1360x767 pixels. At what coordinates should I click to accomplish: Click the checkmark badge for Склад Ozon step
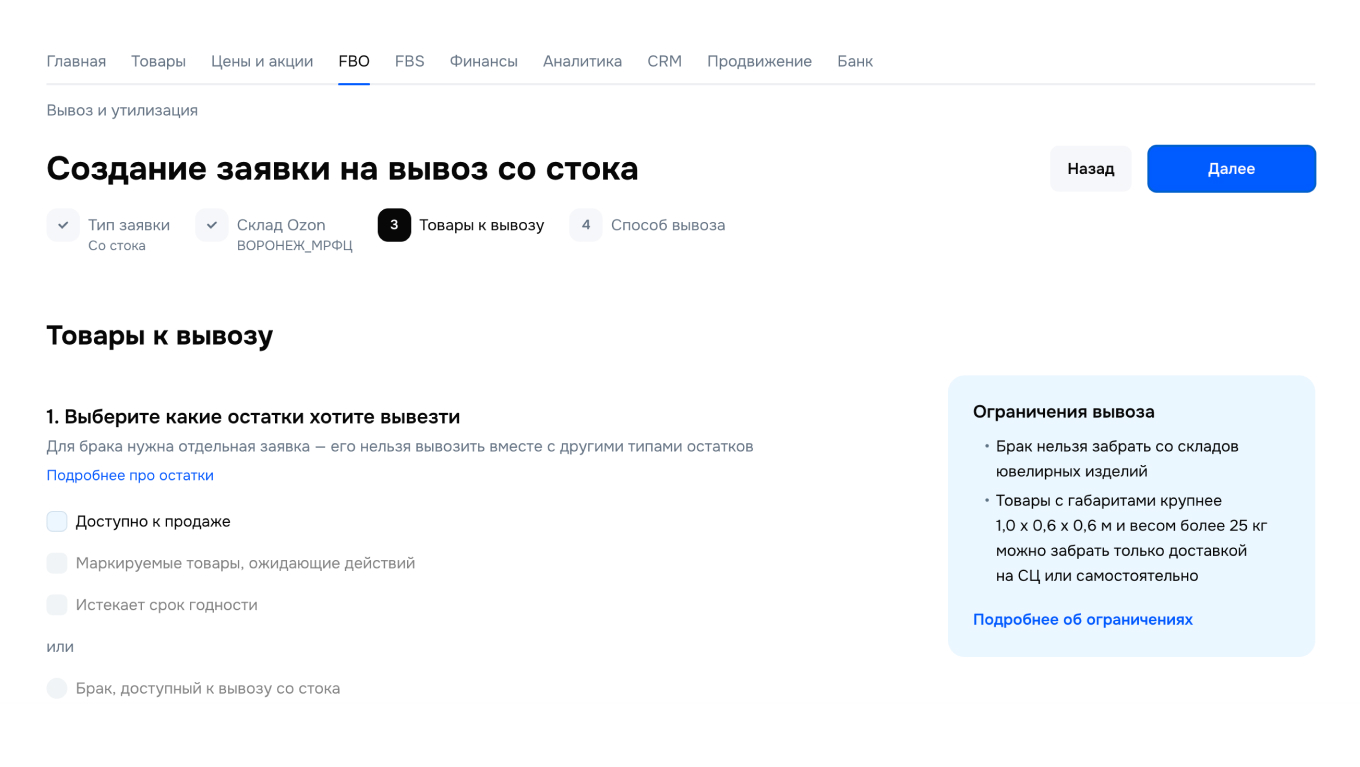212,225
